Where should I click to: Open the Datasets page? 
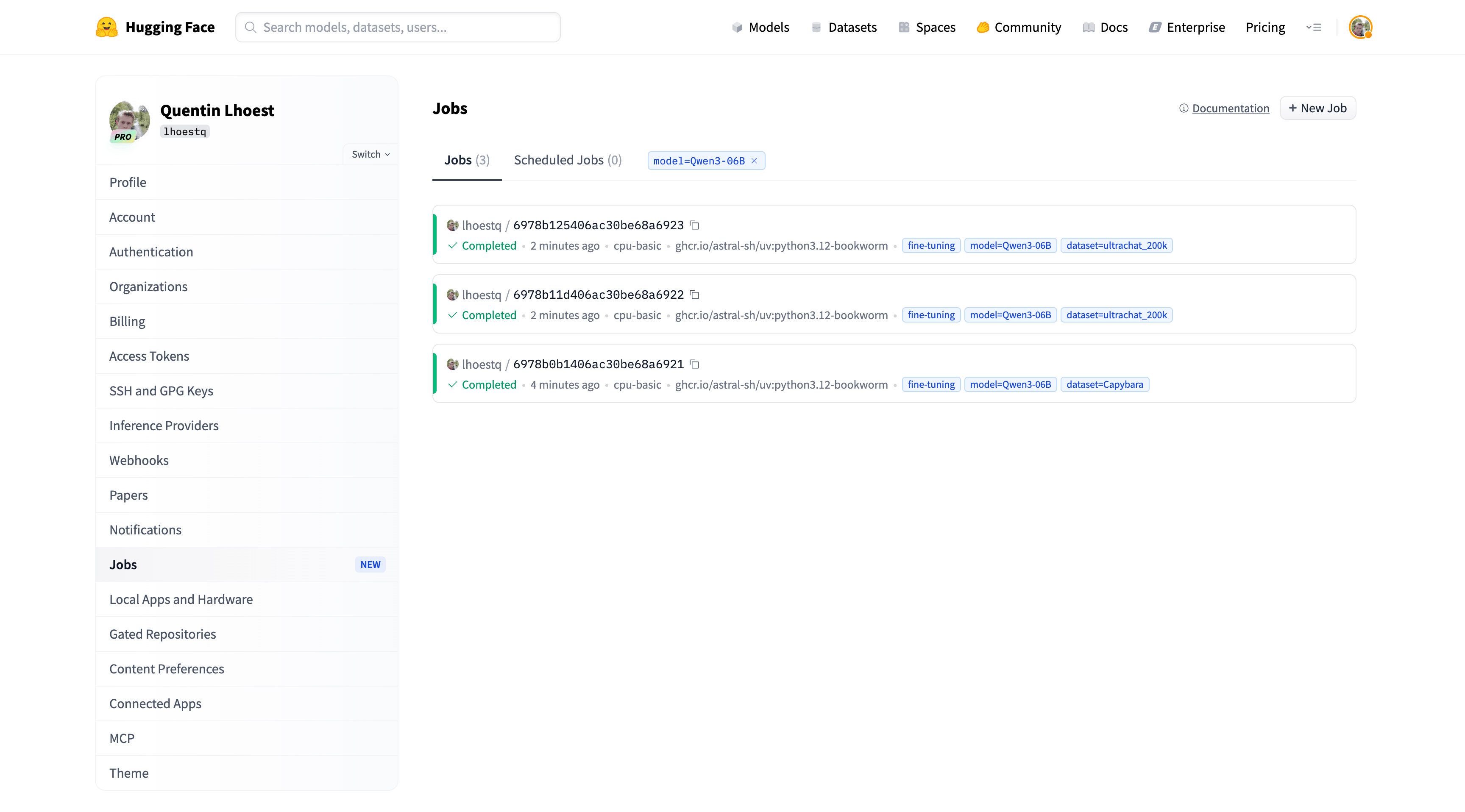coord(844,27)
